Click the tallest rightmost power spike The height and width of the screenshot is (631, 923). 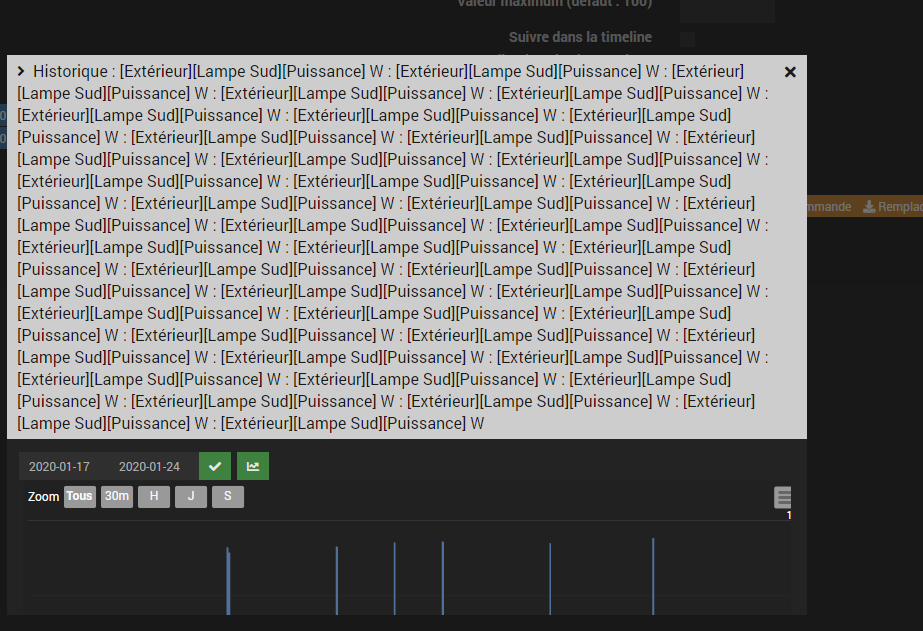653,576
